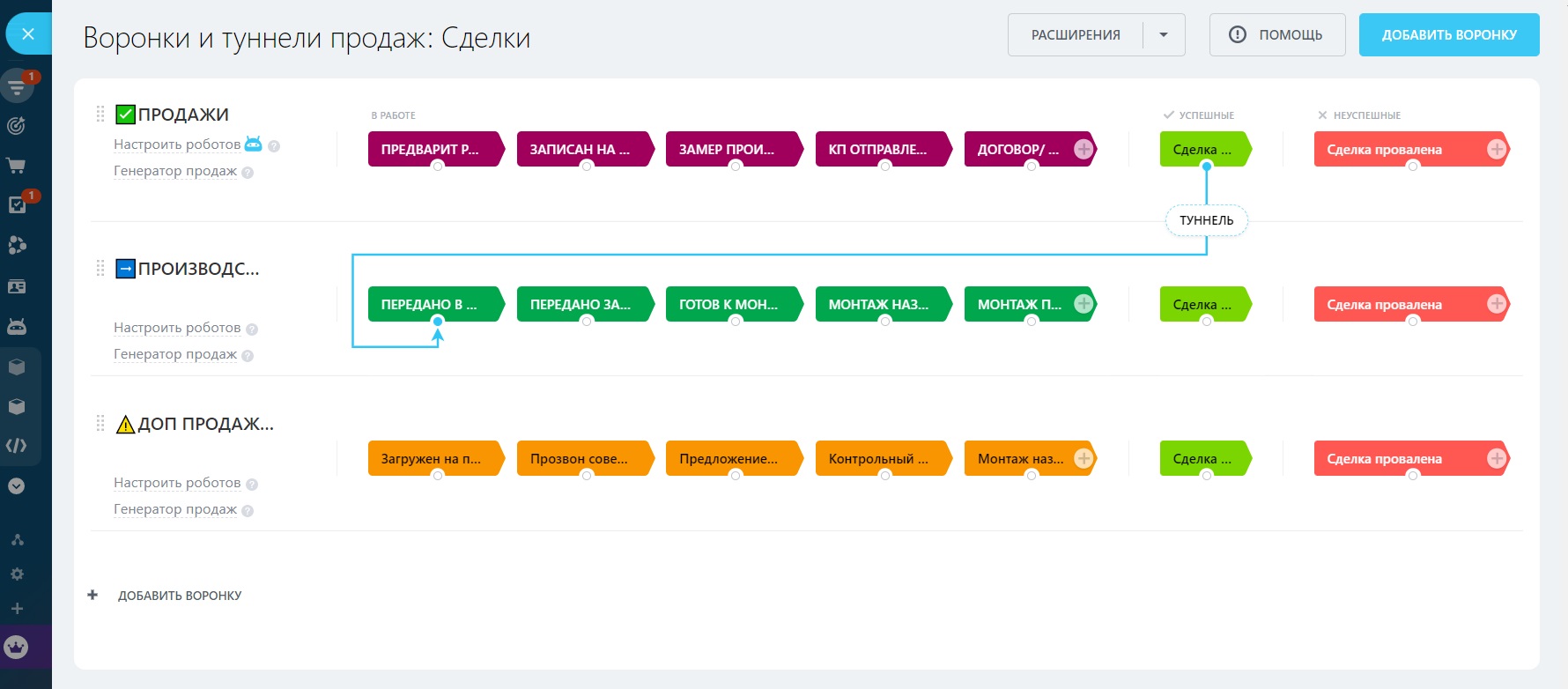Screen dimensions: 1568x689
Task: Click the ПОМОЩЬ button
Action: click(x=1276, y=35)
